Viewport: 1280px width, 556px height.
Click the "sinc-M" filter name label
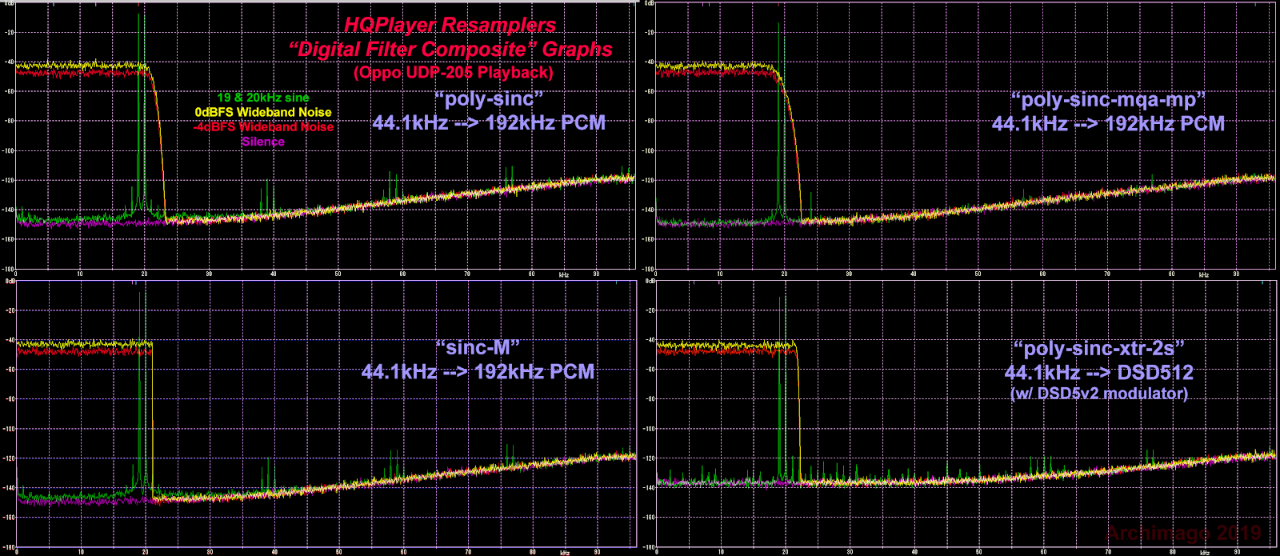[x=478, y=348]
